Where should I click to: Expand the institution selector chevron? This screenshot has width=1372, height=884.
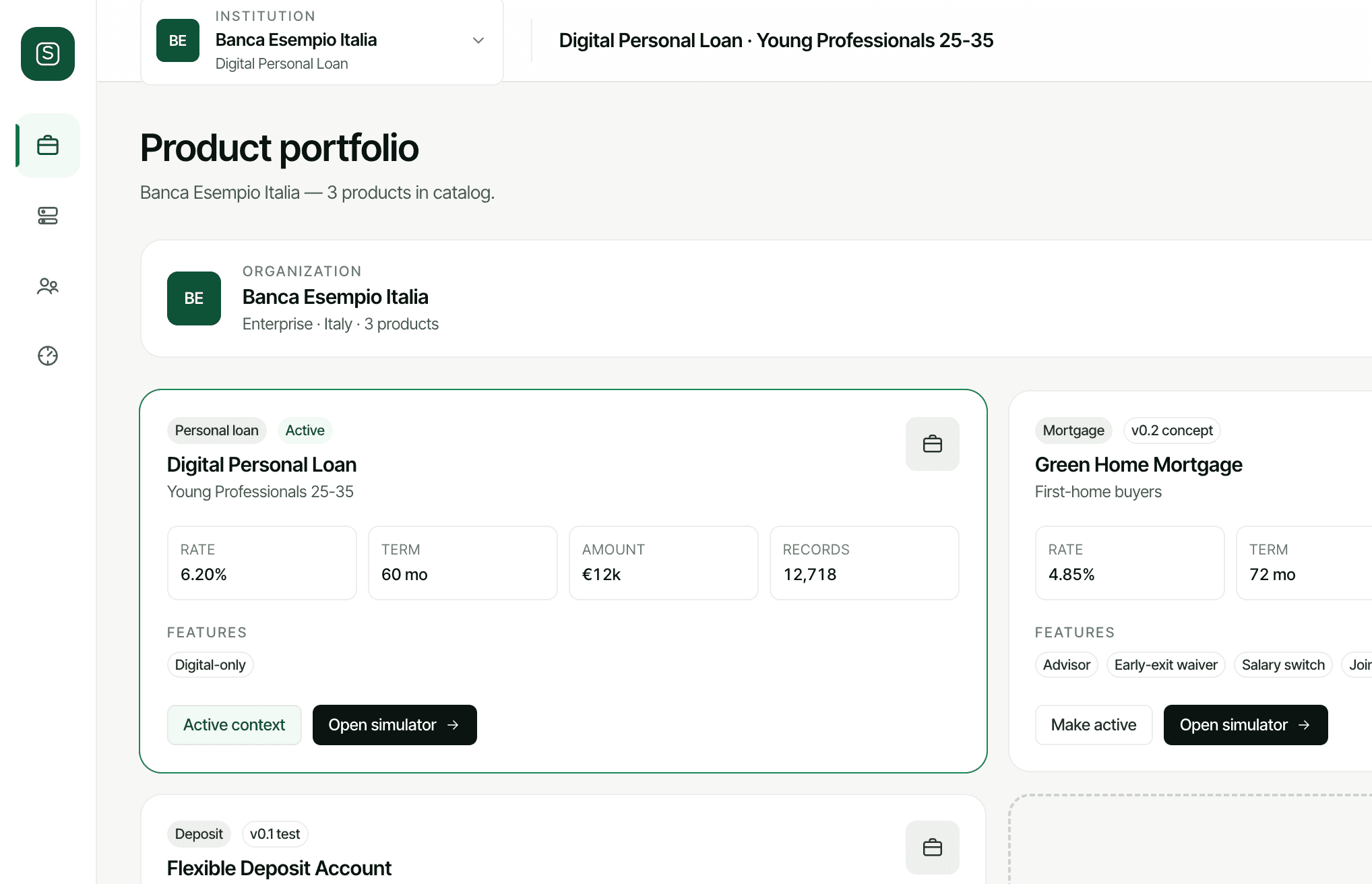pos(478,40)
